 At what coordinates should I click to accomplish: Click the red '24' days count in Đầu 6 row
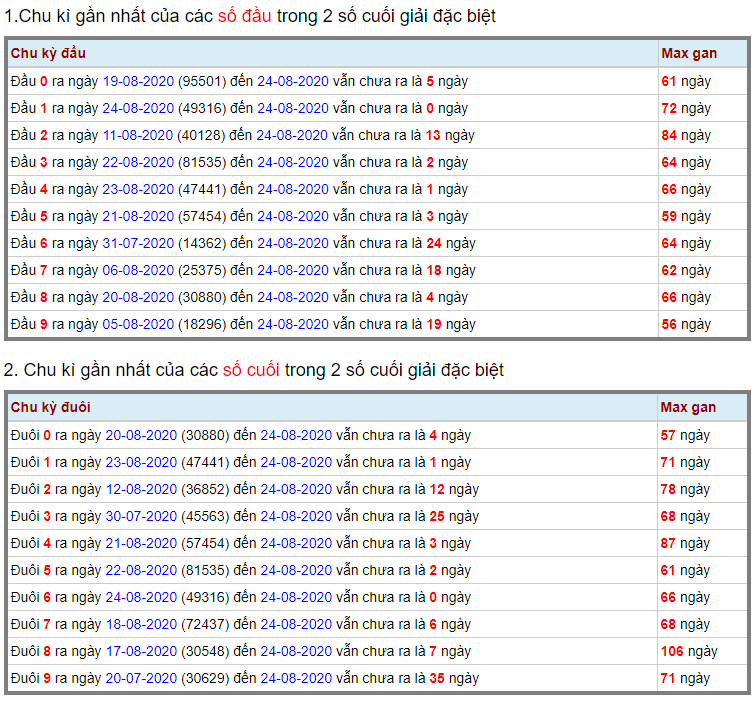coord(434,243)
